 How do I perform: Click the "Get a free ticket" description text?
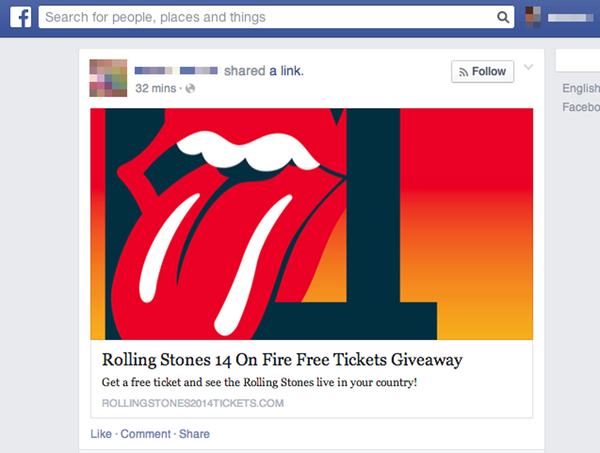point(259,383)
